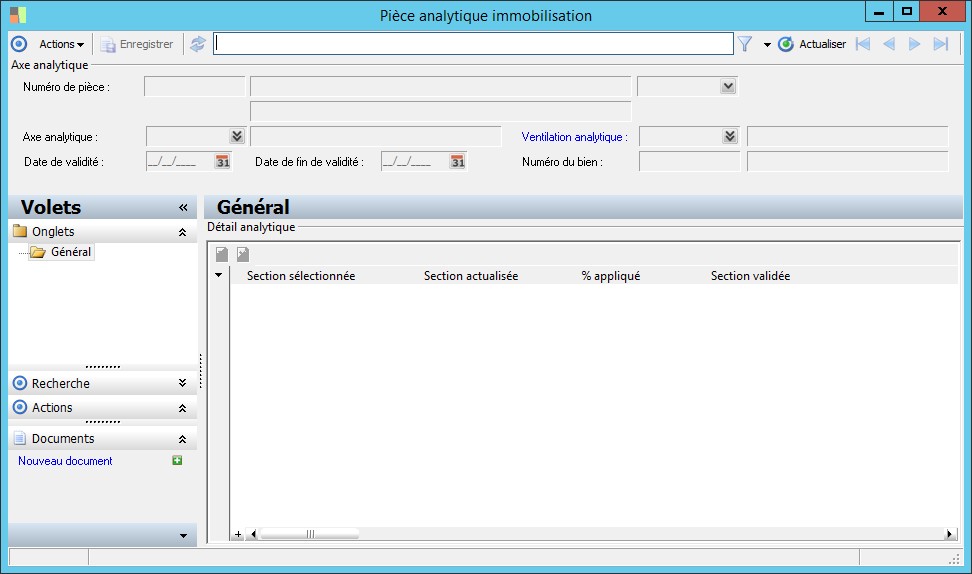The image size is (972, 574).
Task: Go to the last record arrow
Action: point(940,44)
